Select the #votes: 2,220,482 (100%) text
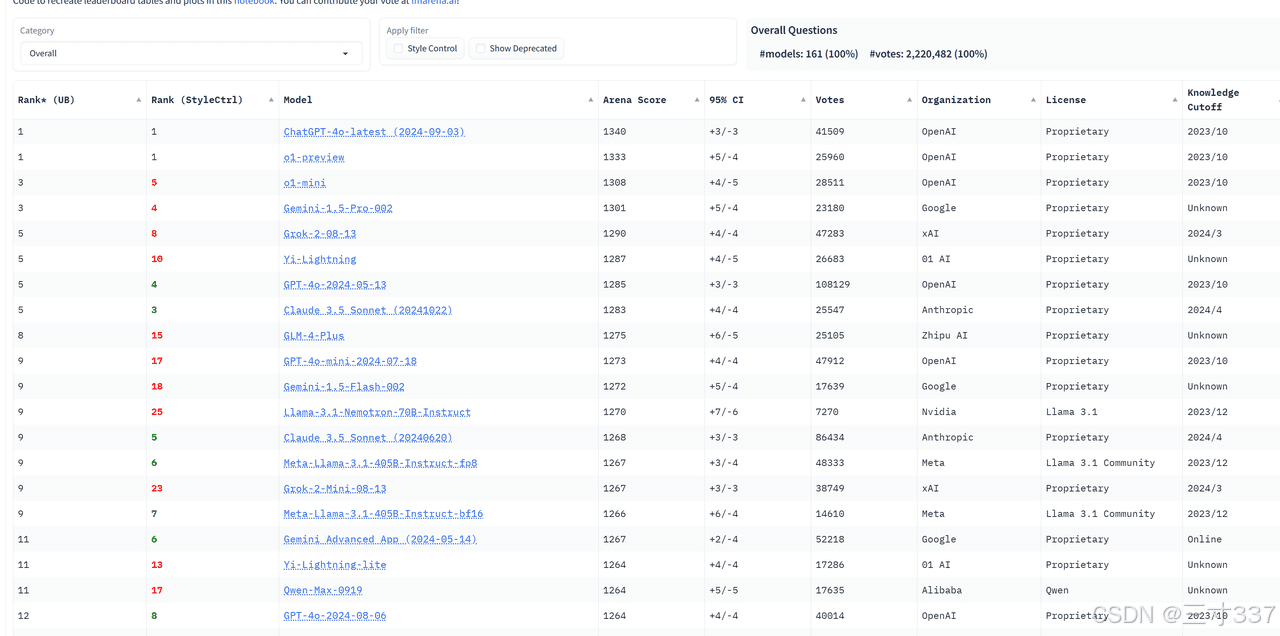This screenshot has height=636, width=1280. [x=928, y=54]
